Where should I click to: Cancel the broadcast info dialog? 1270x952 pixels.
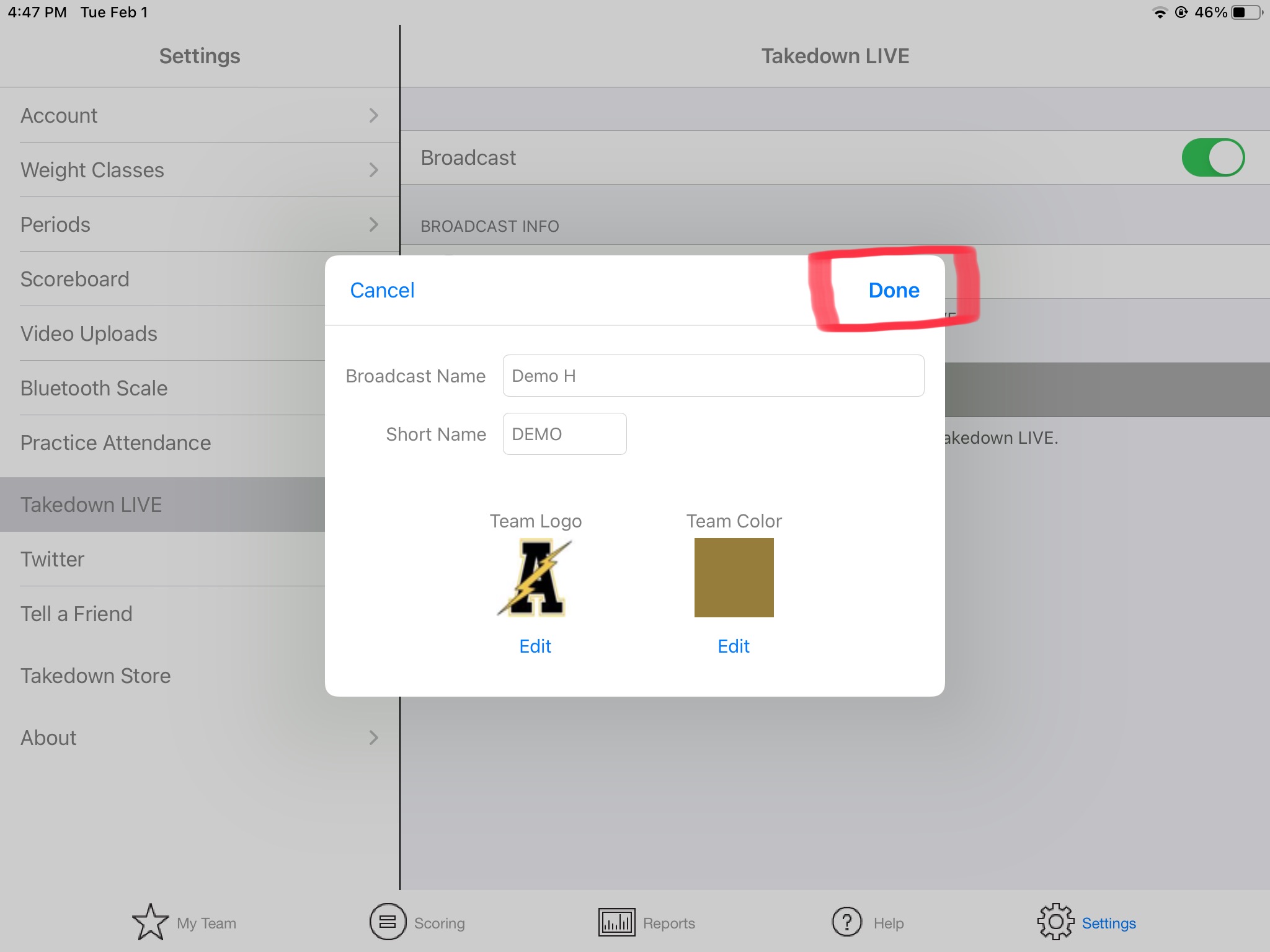pyautogui.click(x=382, y=290)
